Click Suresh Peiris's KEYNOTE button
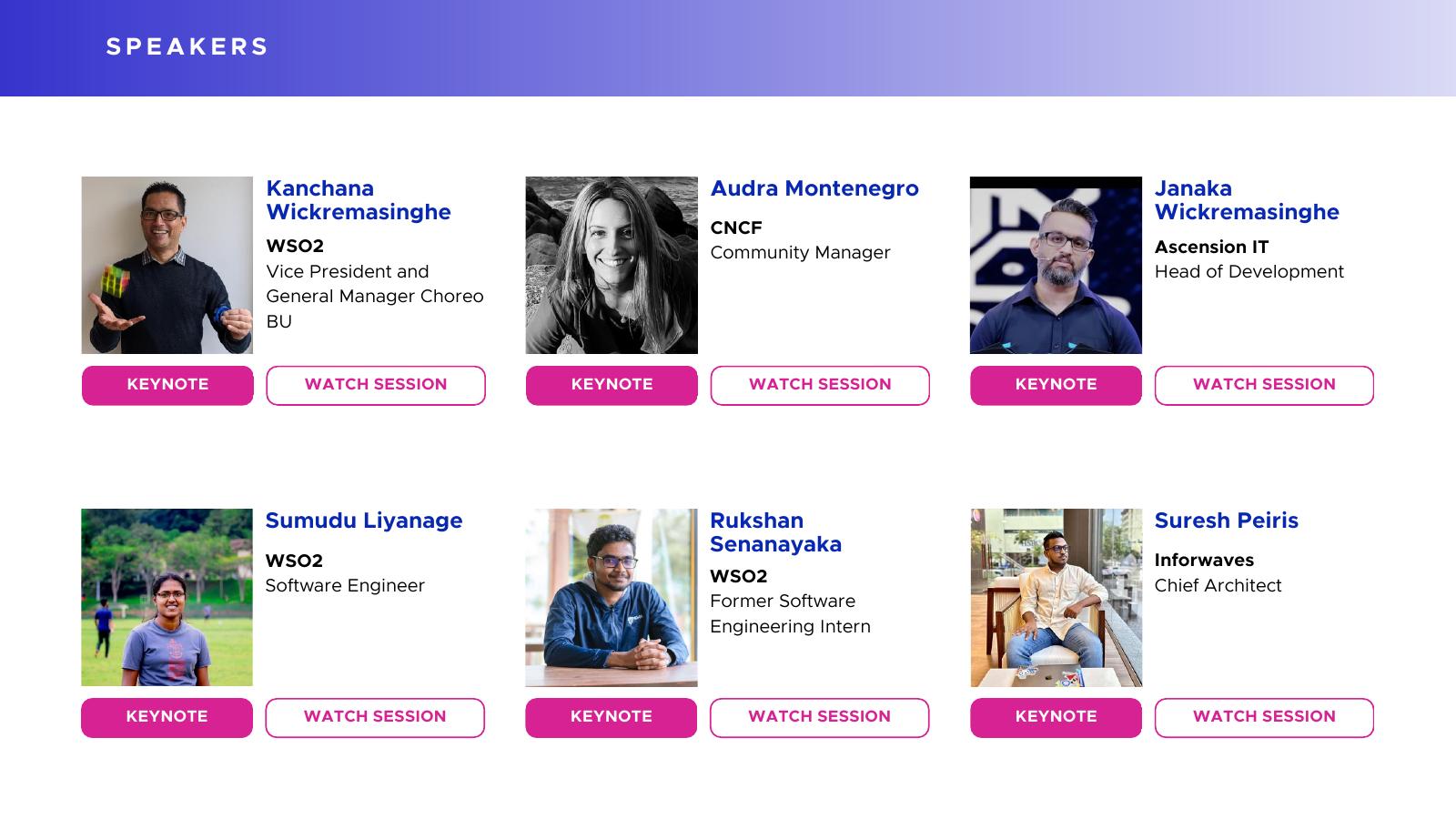The width and height of the screenshot is (1456, 819). click(x=1056, y=717)
